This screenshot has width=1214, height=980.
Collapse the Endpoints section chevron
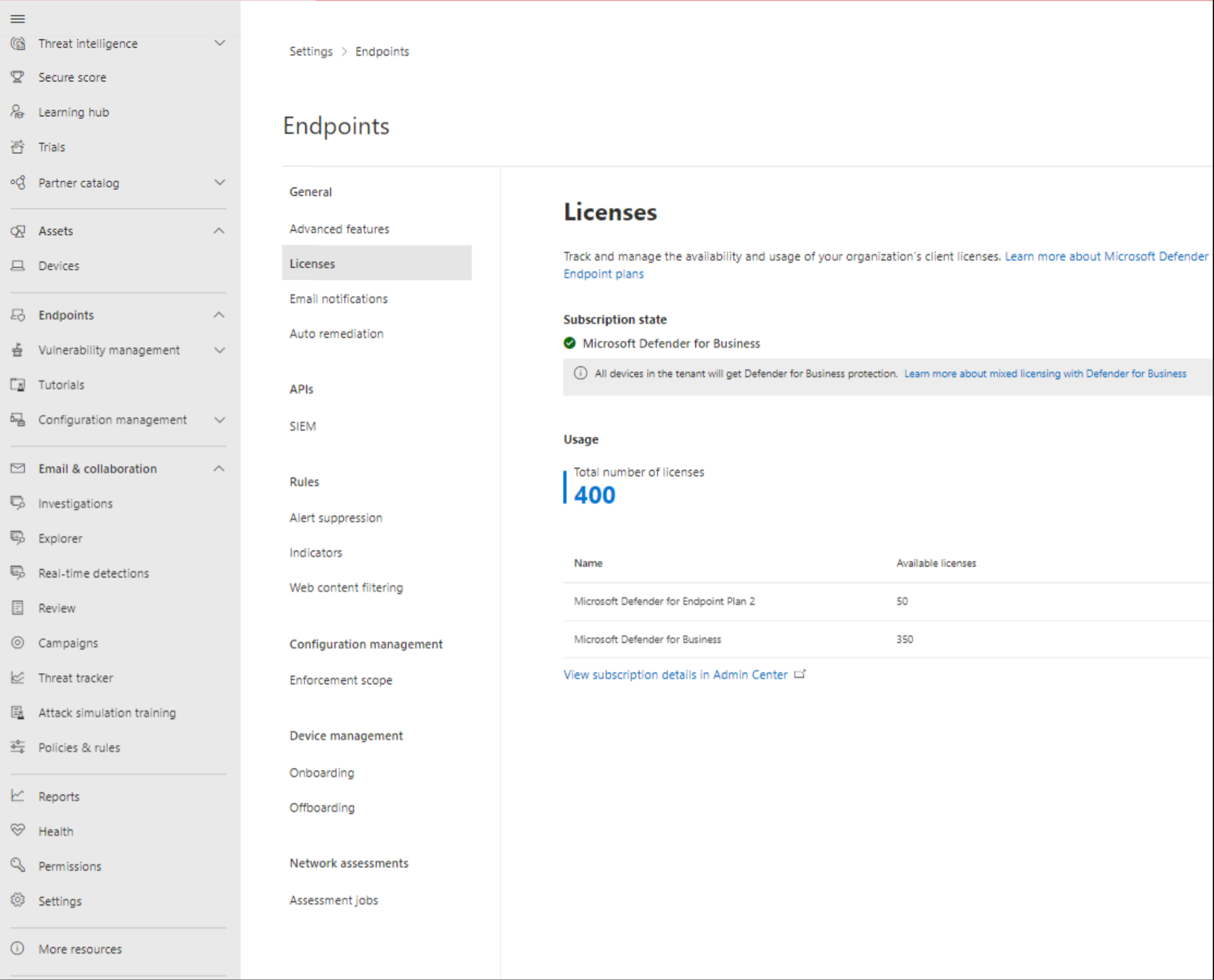tap(219, 315)
